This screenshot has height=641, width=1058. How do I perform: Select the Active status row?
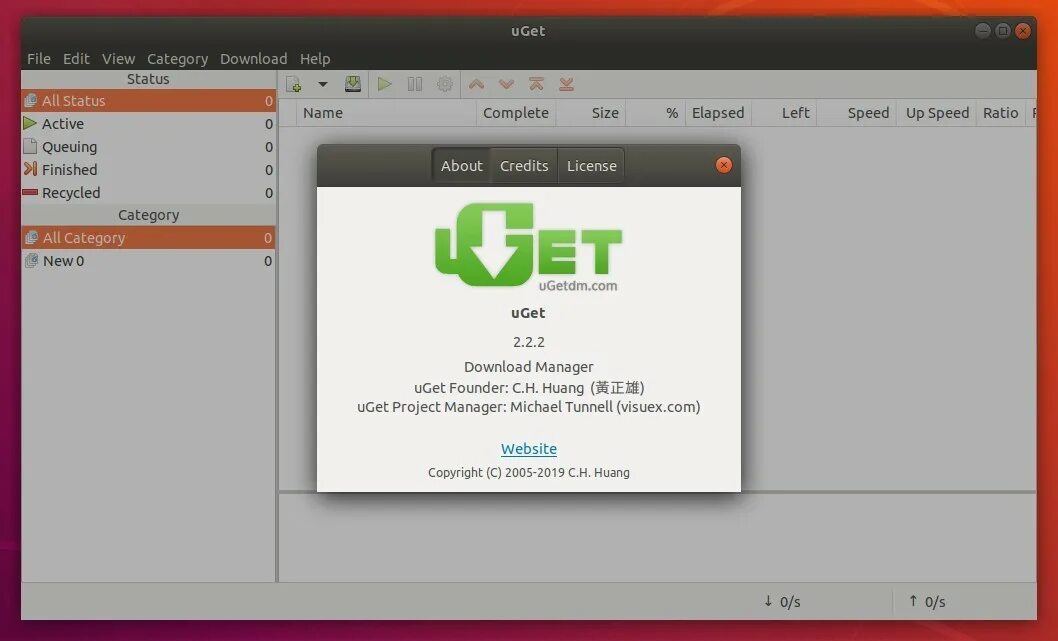click(148, 123)
